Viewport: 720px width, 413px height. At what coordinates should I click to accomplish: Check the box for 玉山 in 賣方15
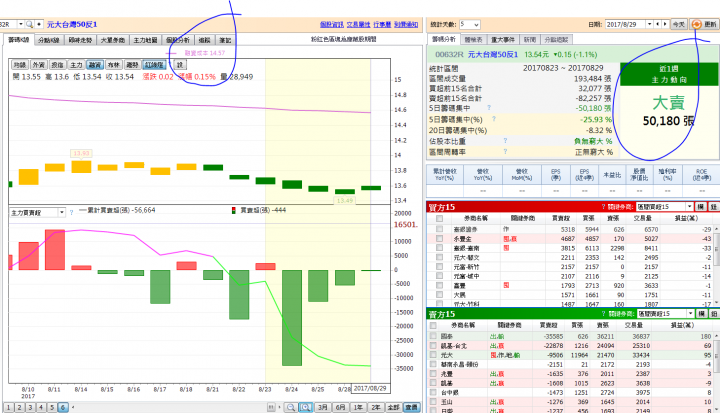pos(433,402)
